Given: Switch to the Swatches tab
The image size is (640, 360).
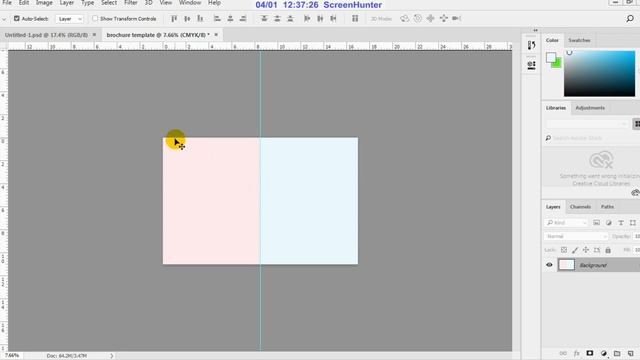Looking at the screenshot, I should (579, 40).
